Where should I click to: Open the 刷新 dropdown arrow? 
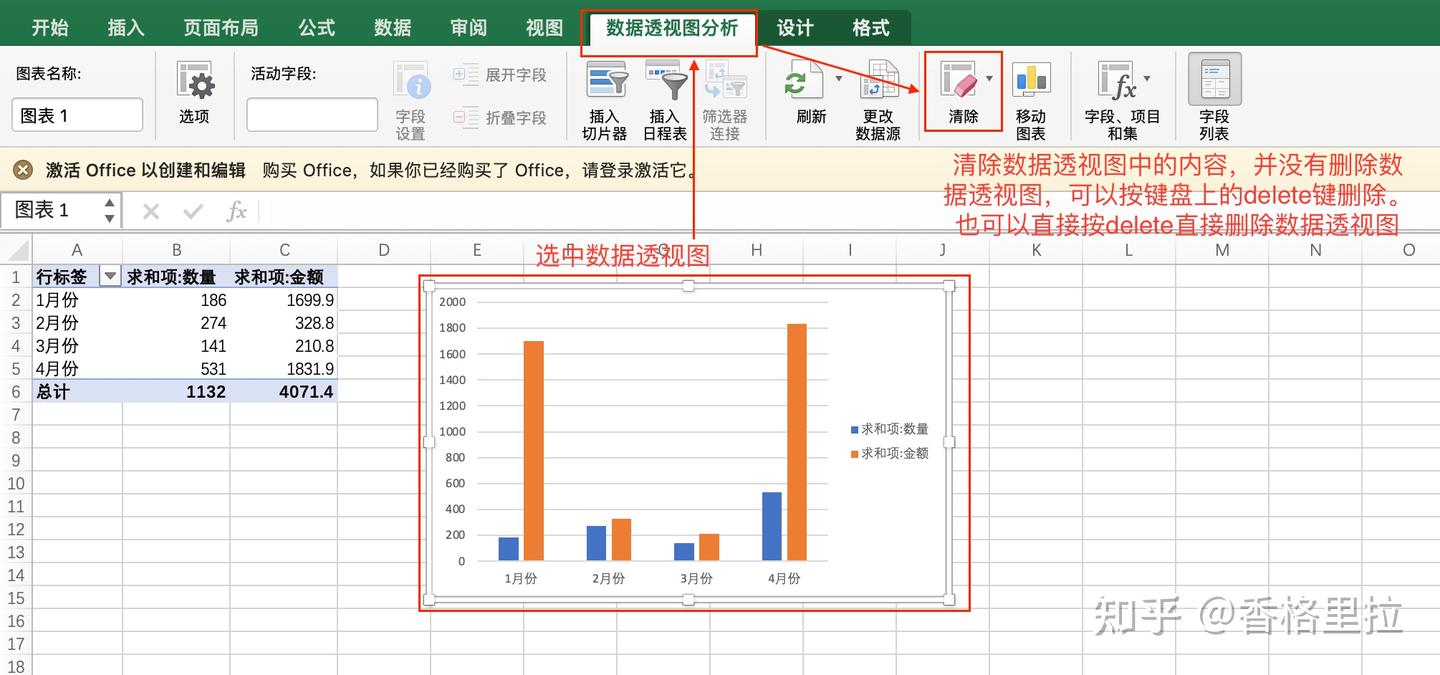click(838, 79)
